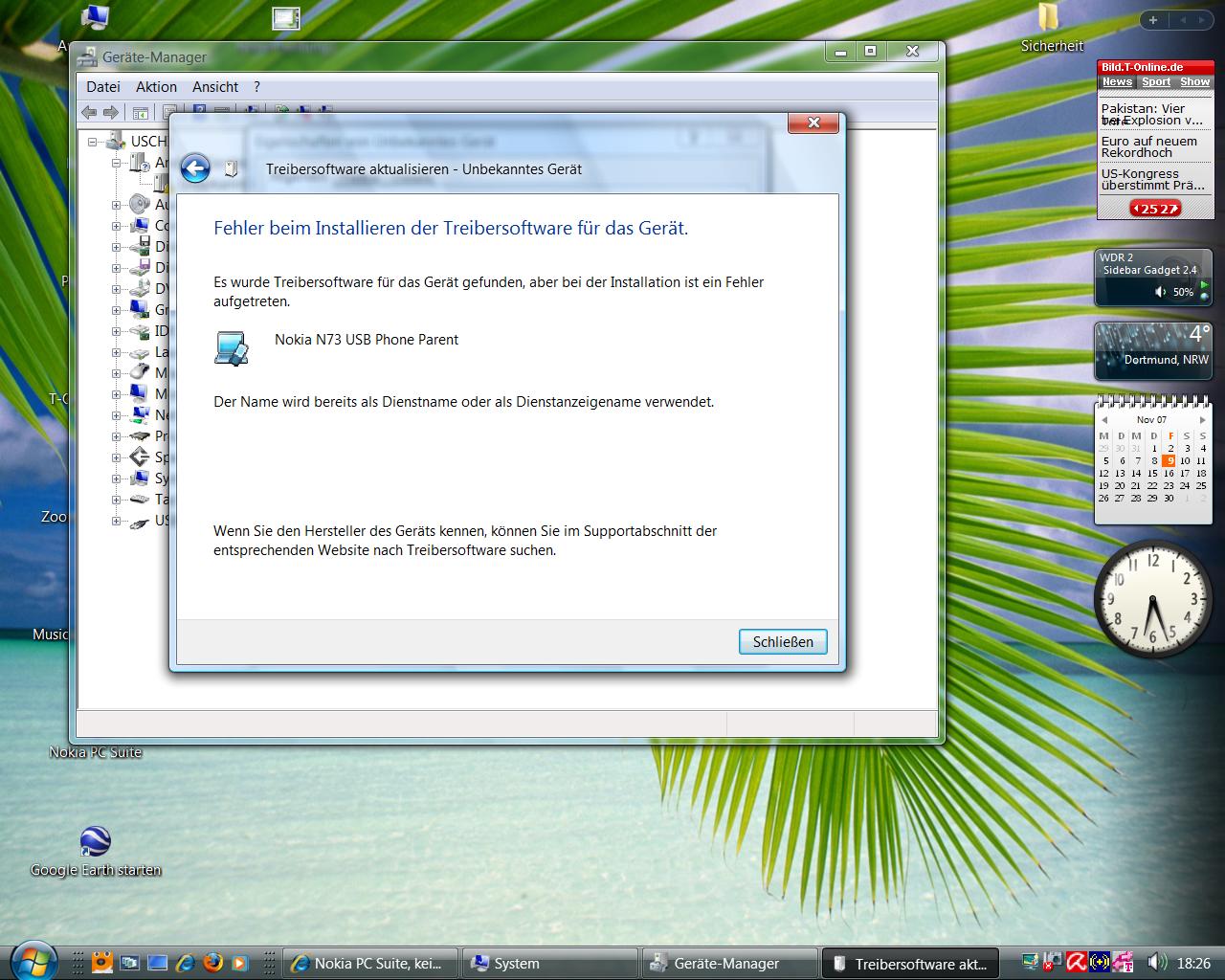Viewport: 1225px width, 980px height.
Task: Expand the 'US' USB controllers tree node
Action: 116,521
